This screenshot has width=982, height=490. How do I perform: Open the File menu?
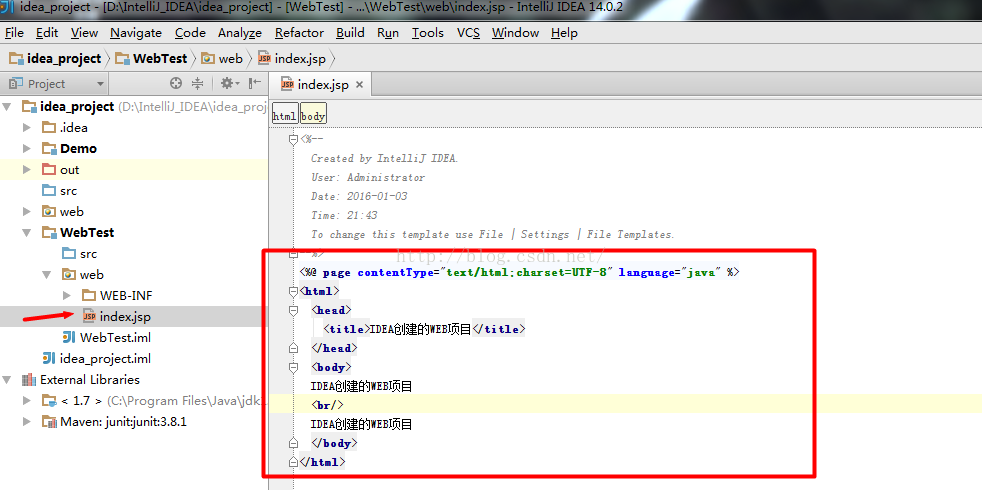pos(14,33)
